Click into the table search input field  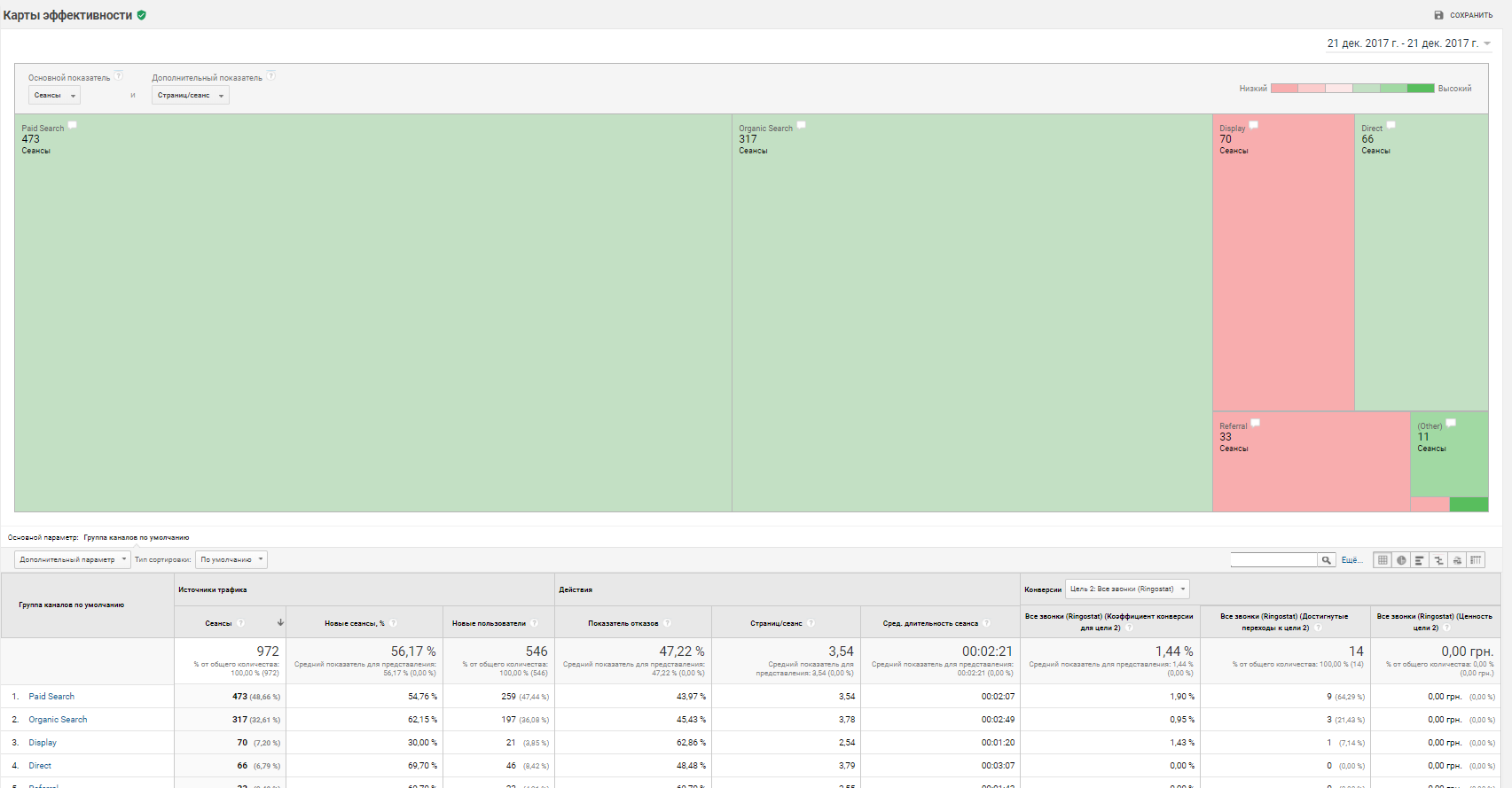point(1273,560)
